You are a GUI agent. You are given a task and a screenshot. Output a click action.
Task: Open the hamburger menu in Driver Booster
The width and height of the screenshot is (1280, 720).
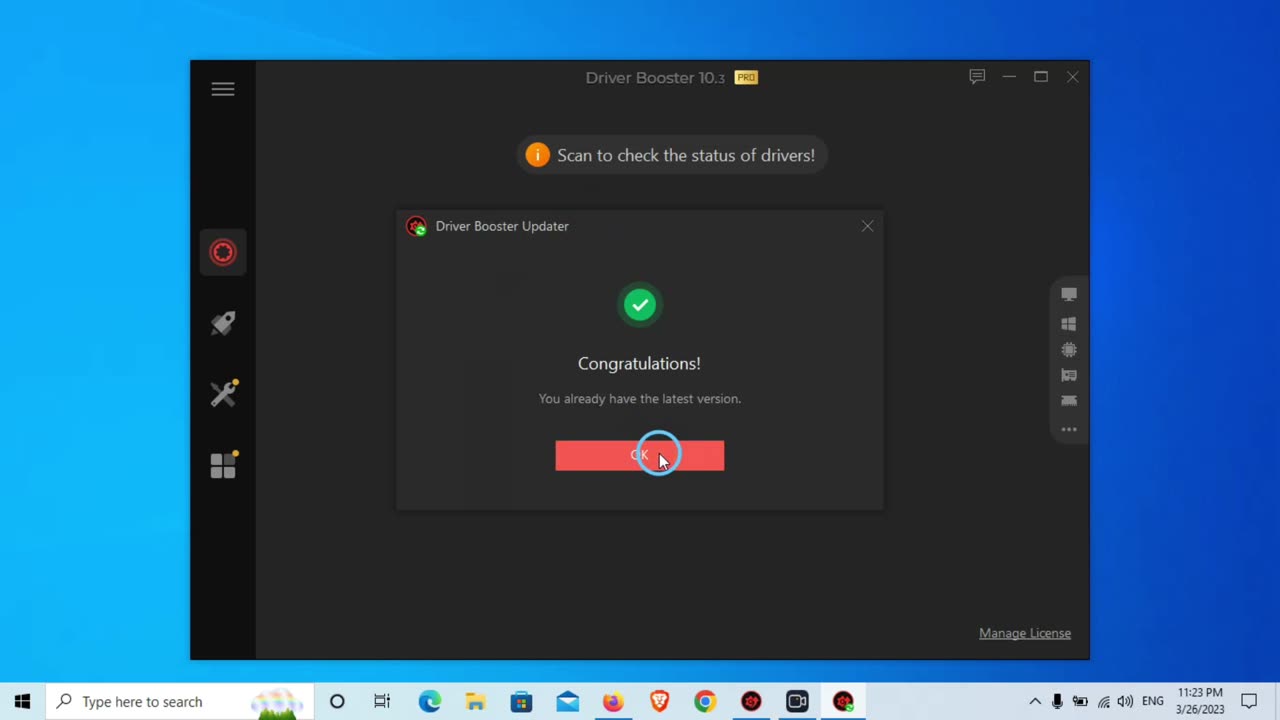[x=223, y=89]
